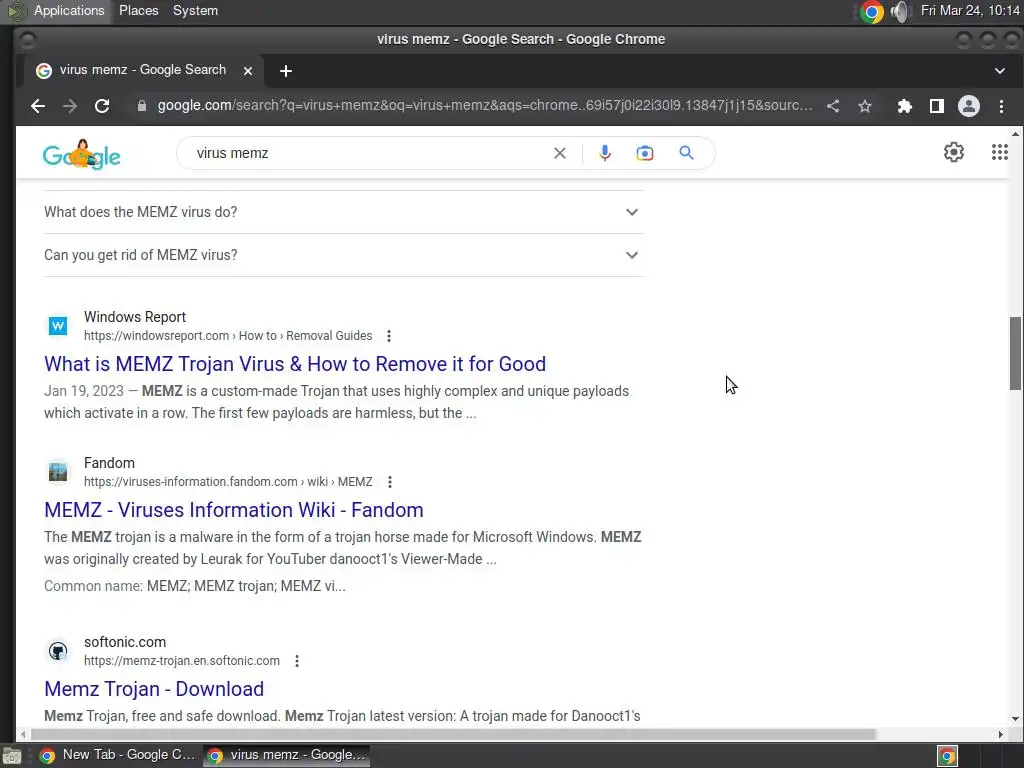
Task: Click the show desktop icon in bottom panel
Action: 12,756
